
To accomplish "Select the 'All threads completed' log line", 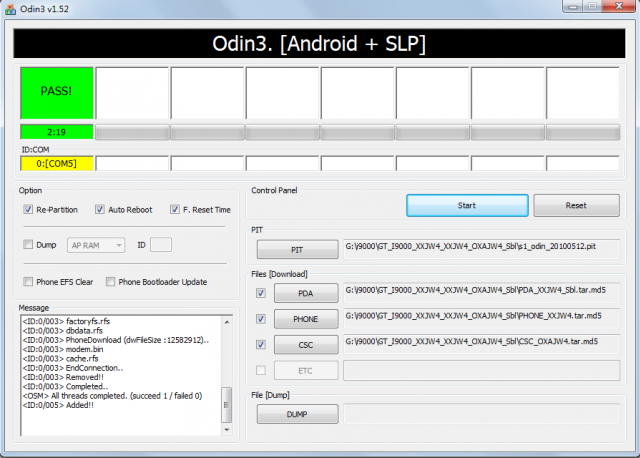I will (x=112, y=396).
